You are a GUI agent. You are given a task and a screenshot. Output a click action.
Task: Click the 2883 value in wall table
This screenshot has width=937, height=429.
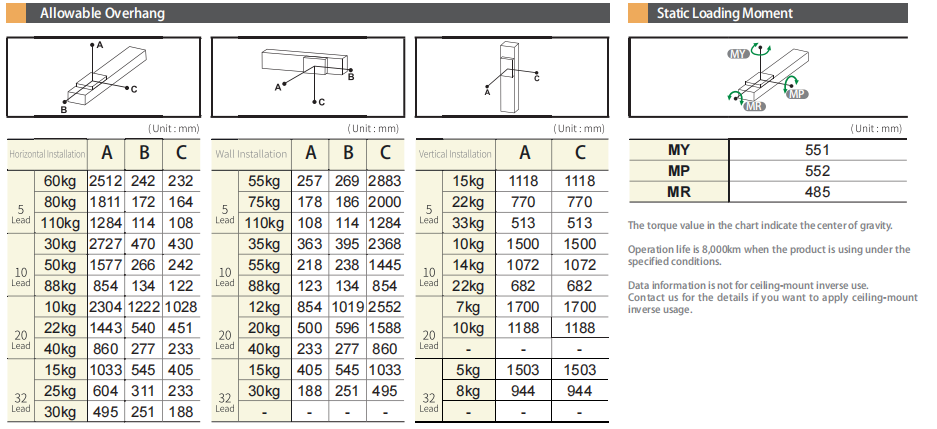tap(384, 181)
